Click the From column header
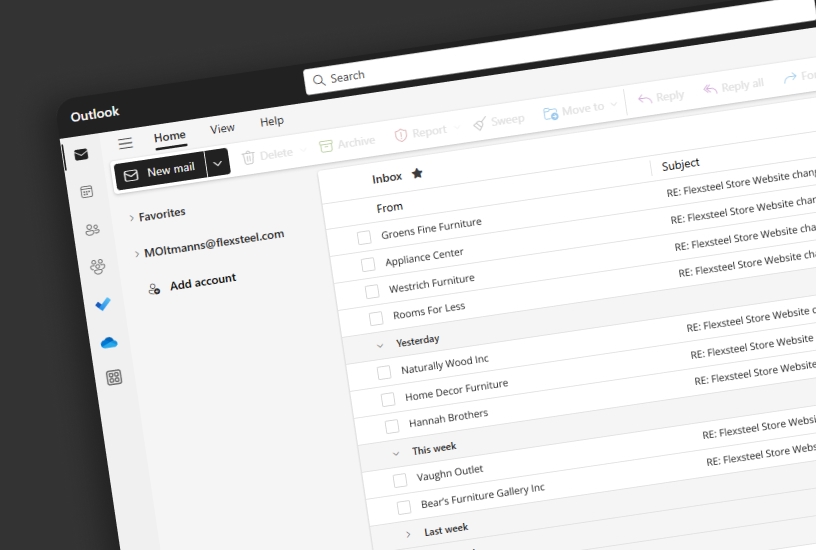The height and width of the screenshot is (550, 816). point(389,208)
